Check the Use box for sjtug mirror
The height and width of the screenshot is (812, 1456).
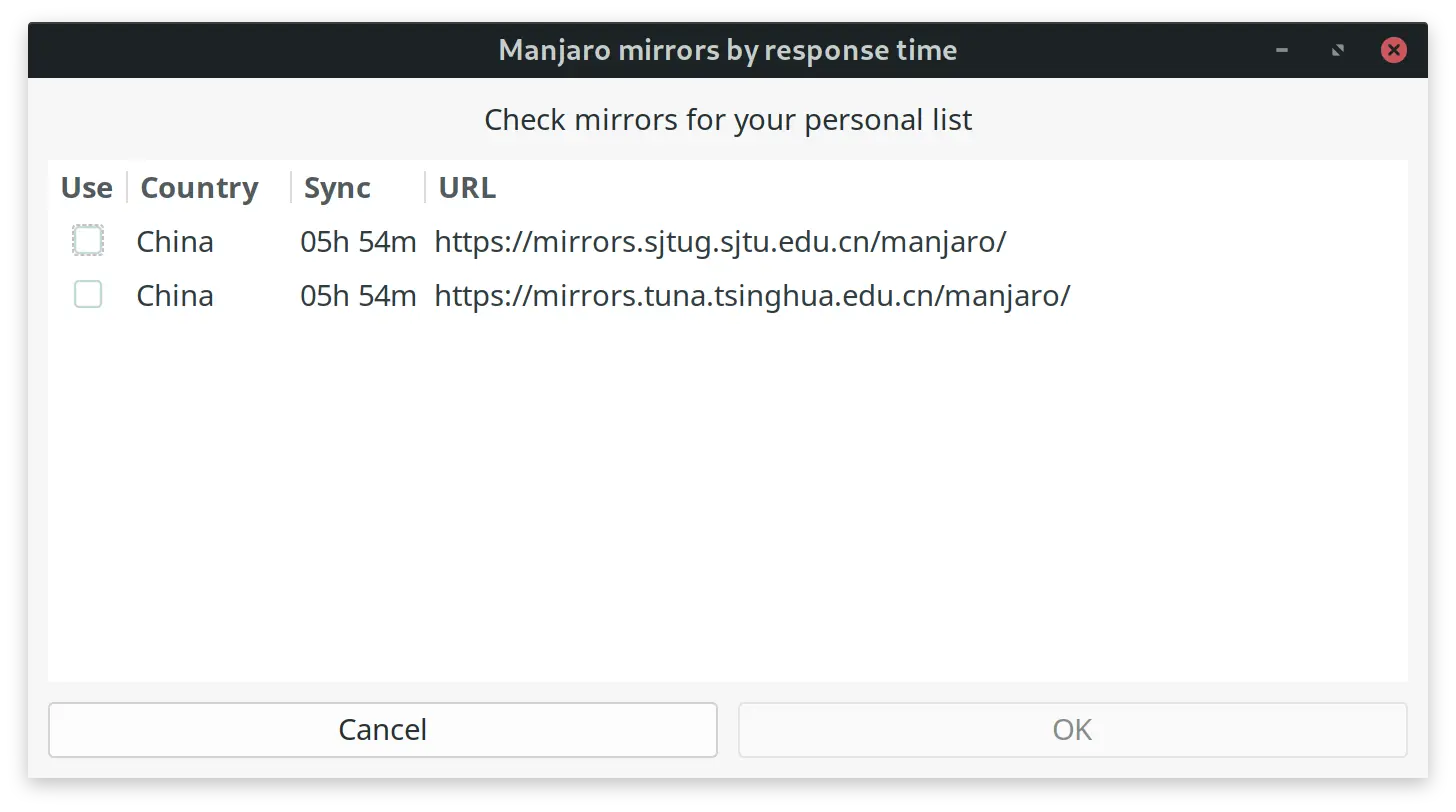88,241
